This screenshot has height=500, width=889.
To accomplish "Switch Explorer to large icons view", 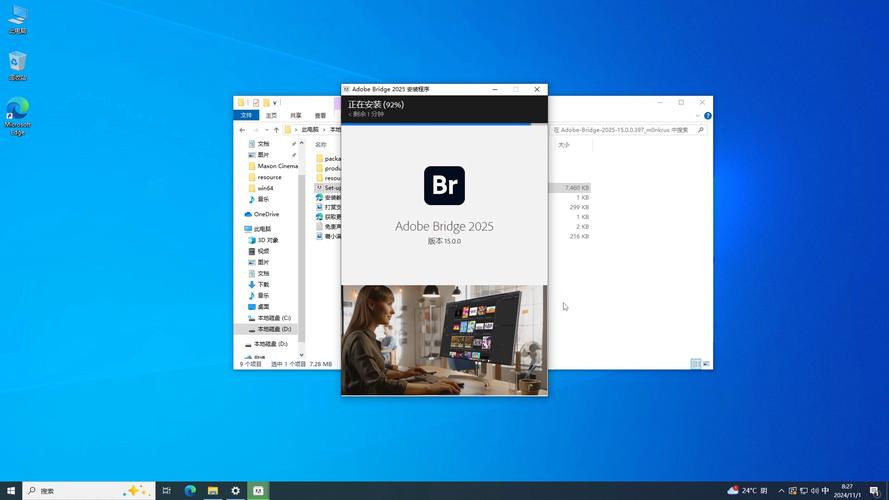I will pos(706,363).
